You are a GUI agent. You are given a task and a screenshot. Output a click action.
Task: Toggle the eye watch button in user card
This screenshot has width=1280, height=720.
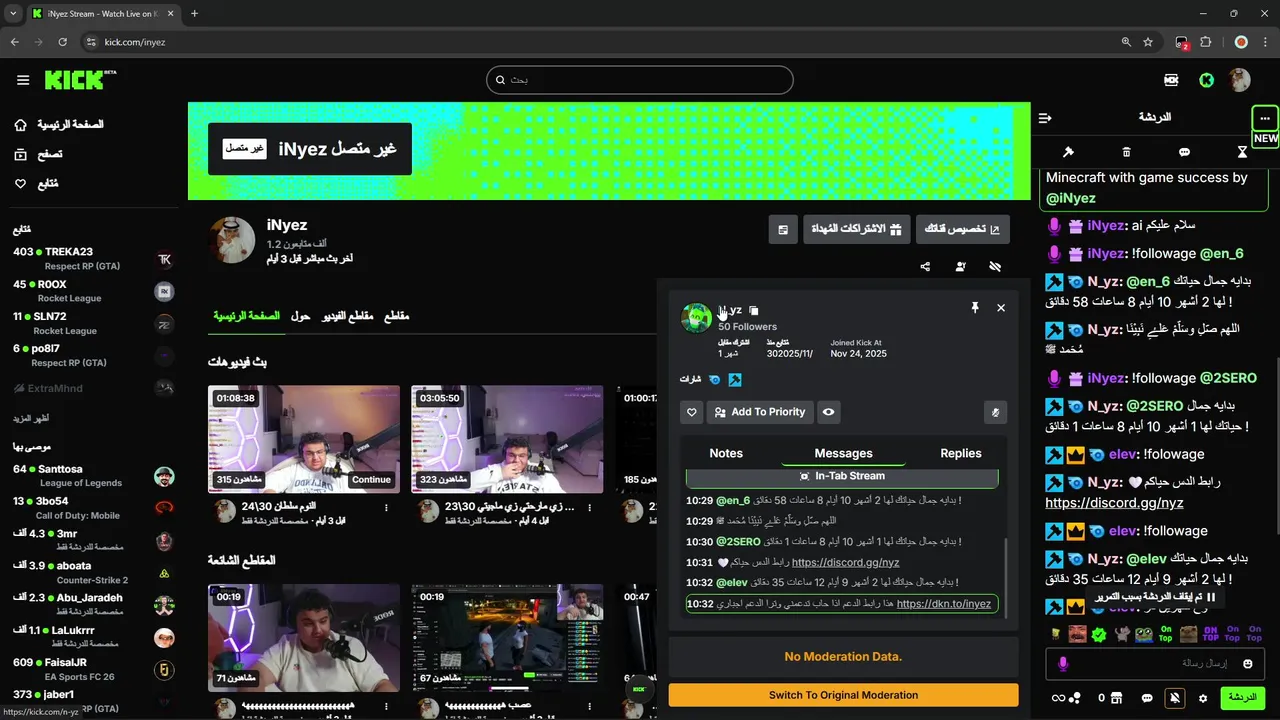click(828, 412)
